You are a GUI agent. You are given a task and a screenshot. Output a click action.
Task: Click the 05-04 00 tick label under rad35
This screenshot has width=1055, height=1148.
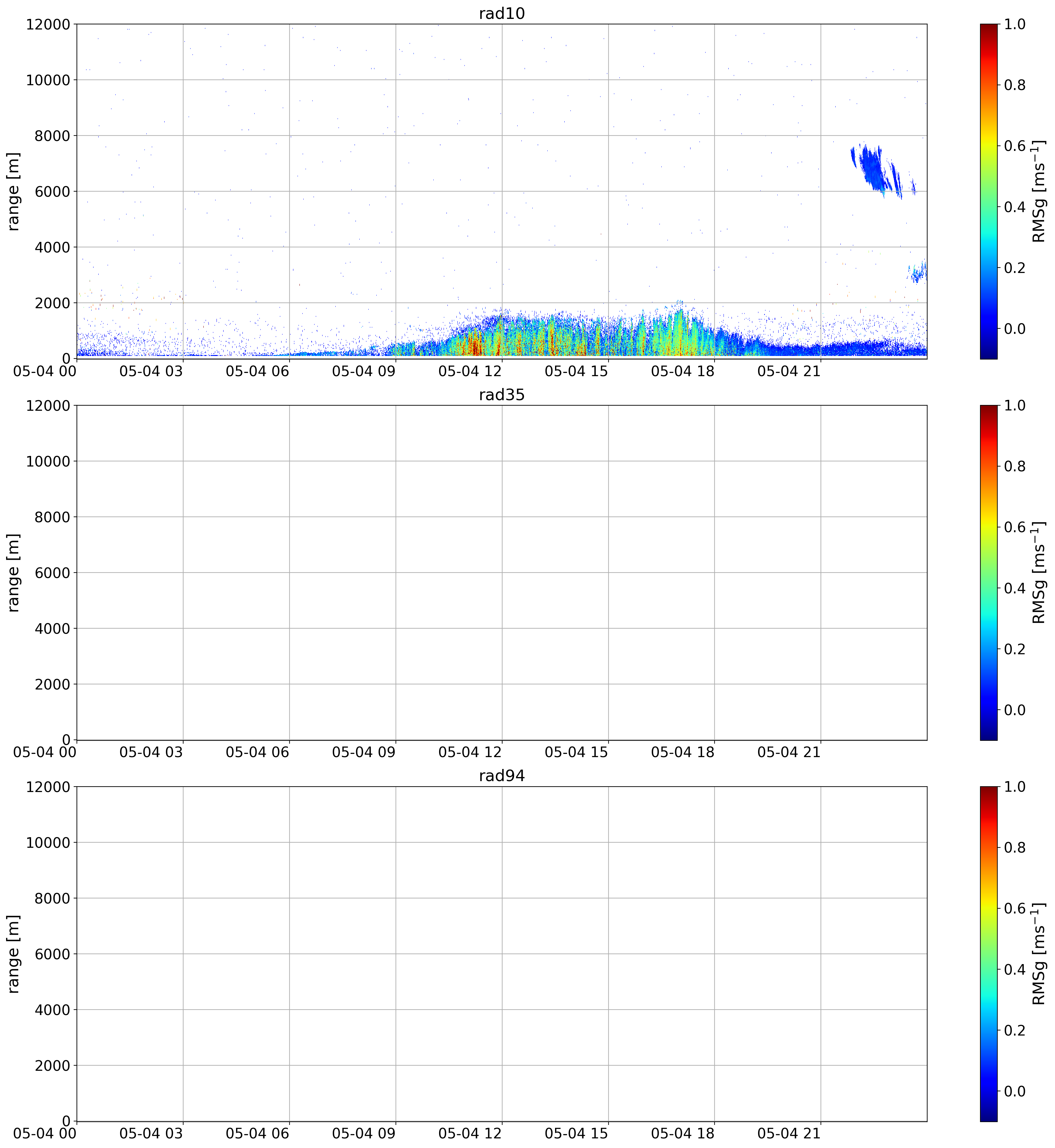coord(45,752)
